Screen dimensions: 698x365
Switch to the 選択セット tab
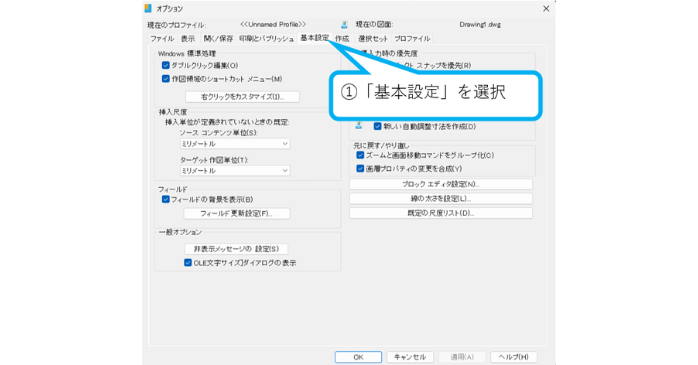(373, 39)
